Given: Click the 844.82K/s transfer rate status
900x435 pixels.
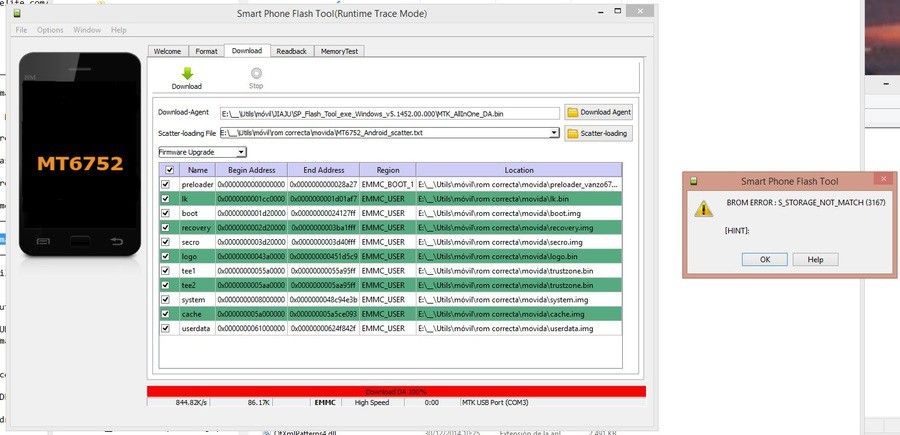Looking at the screenshot, I should (x=191, y=403).
